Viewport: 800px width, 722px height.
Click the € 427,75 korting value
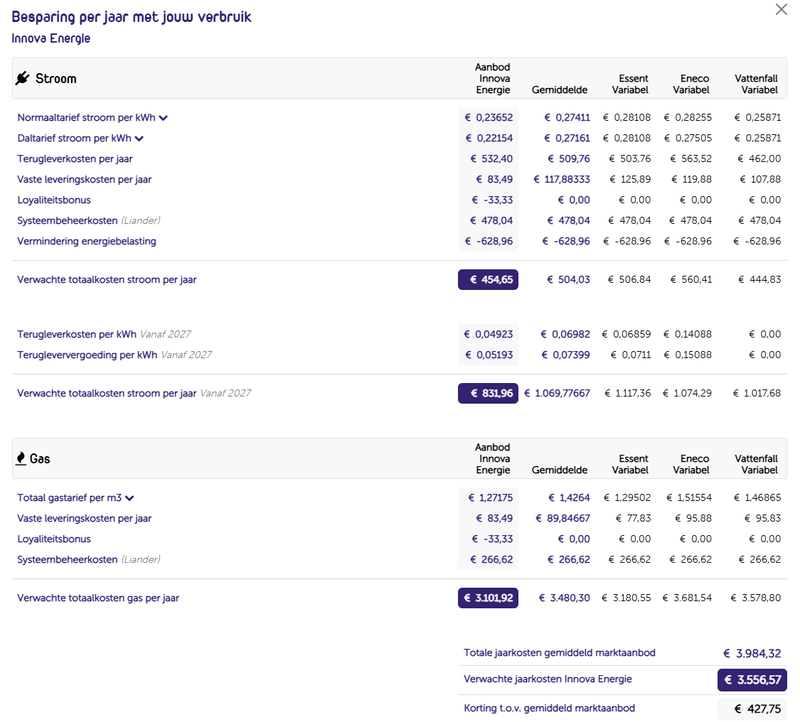click(x=758, y=709)
